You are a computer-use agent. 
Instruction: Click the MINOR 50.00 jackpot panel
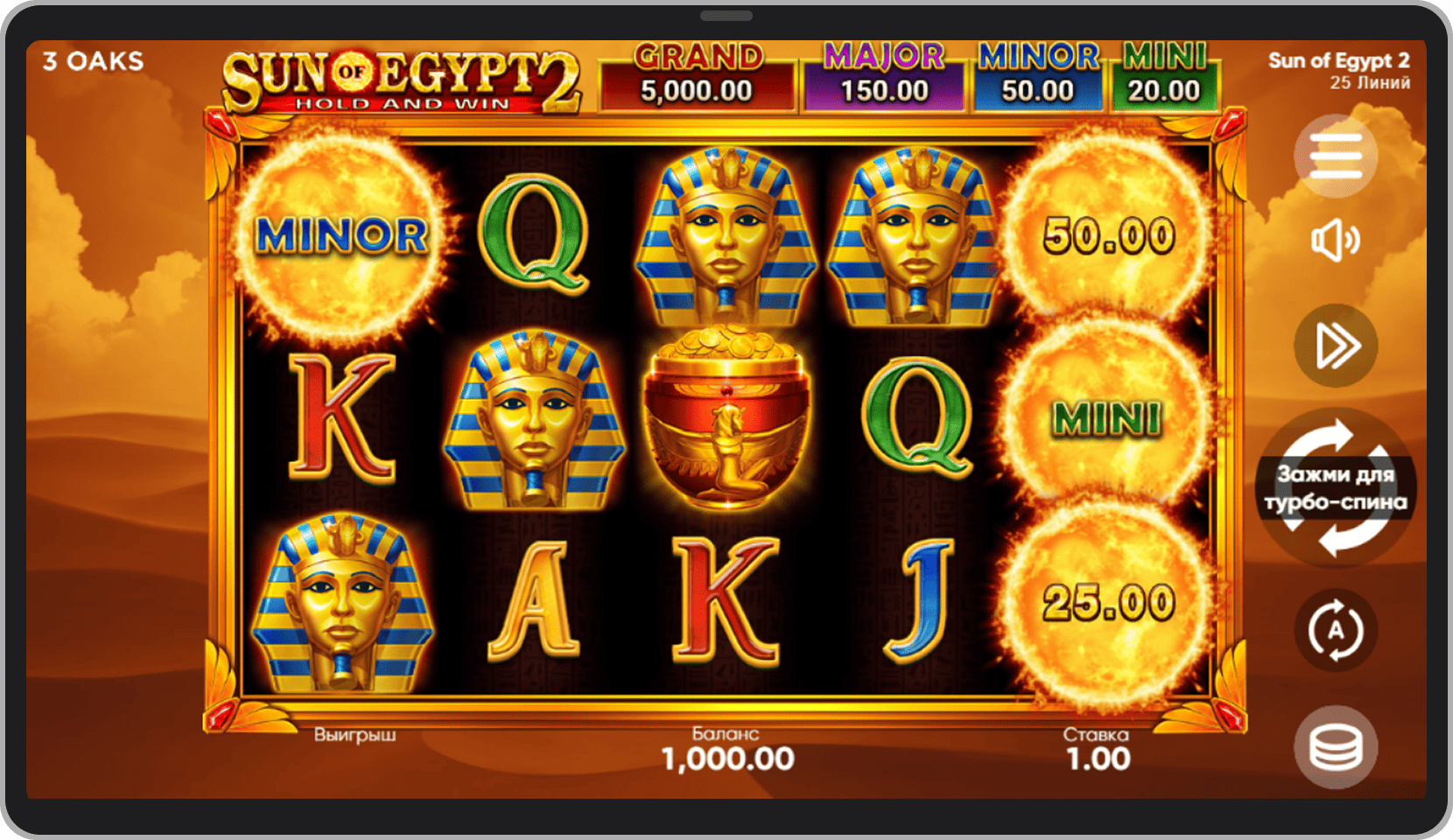click(1038, 79)
